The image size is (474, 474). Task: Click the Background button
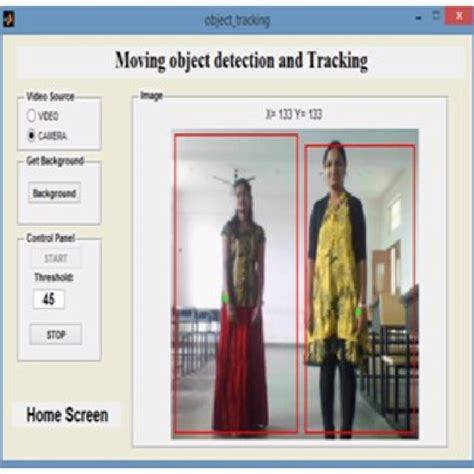coord(54,193)
